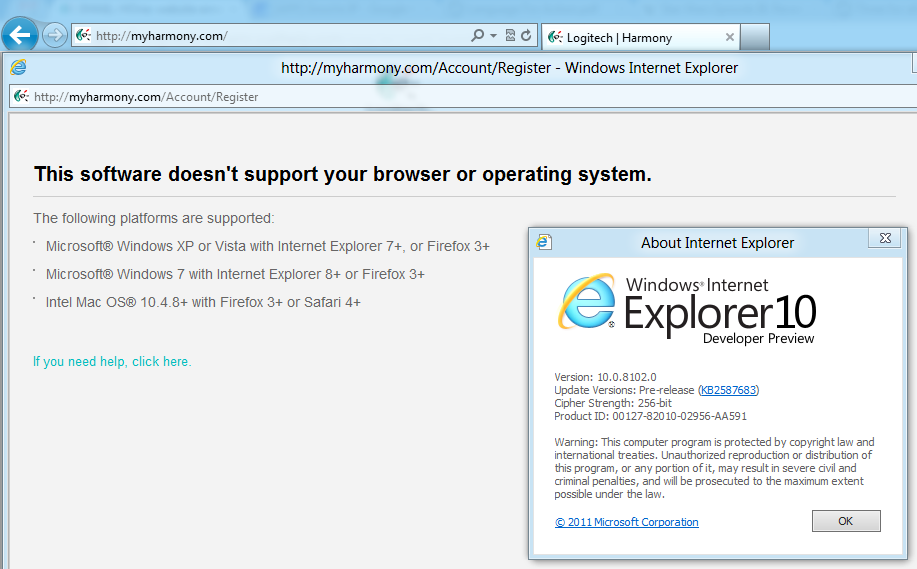This screenshot has height=569, width=917.
Task: Click the popup window title bar text
Action: (x=509, y=68)
